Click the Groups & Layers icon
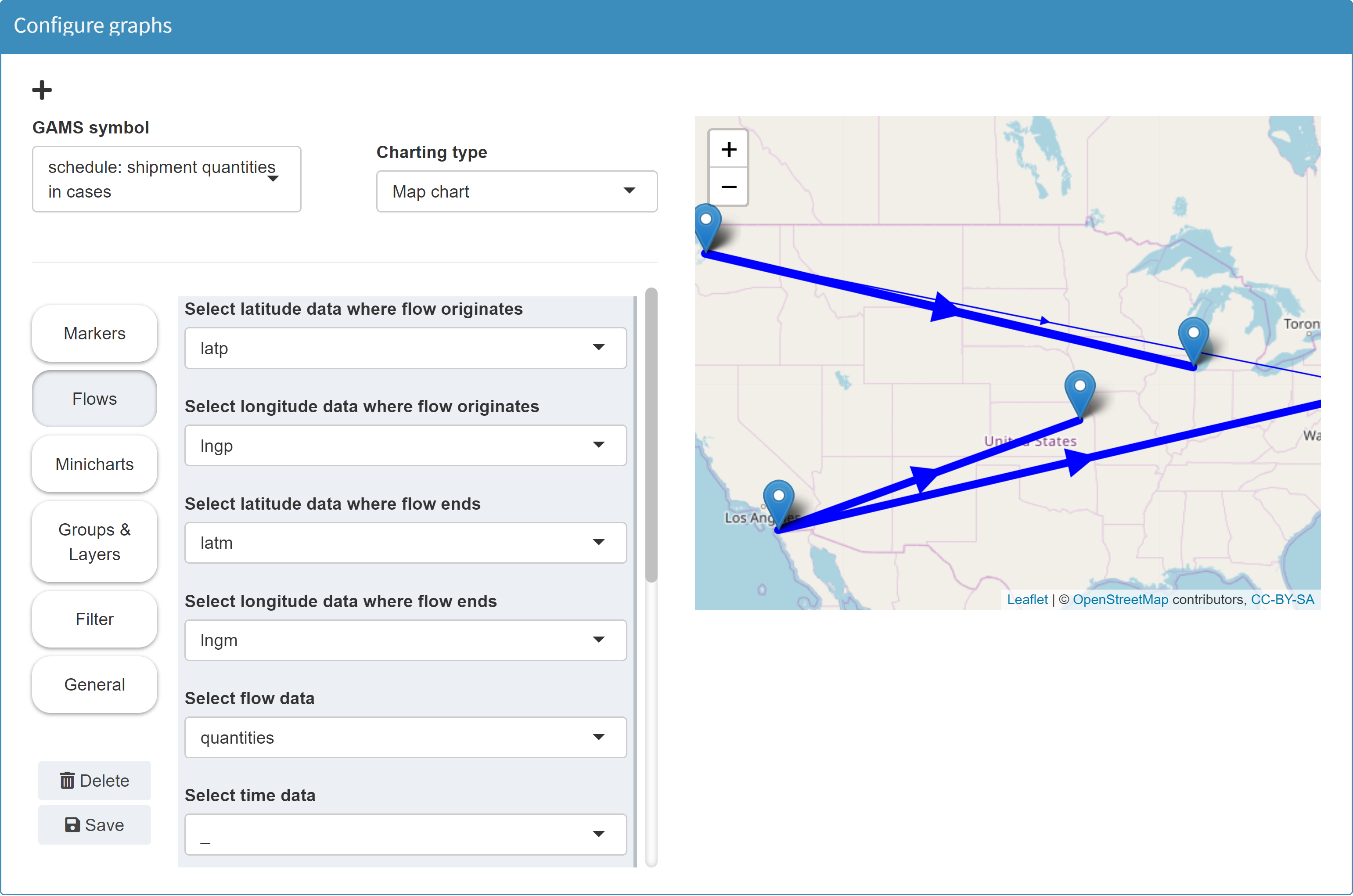The width and height of the screenshot is (1353, 896). click(94, 541)
